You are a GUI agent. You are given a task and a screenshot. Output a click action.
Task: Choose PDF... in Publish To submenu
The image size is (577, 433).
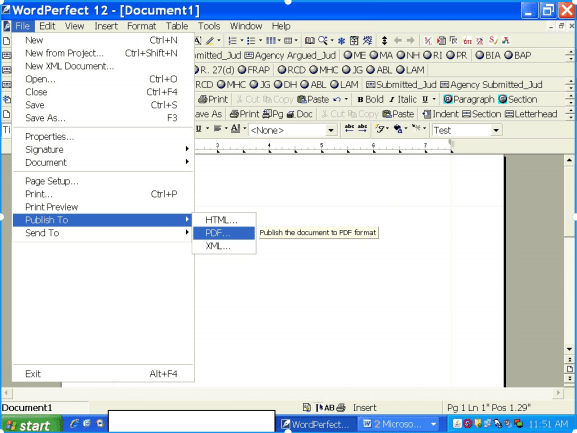point(224,233)
